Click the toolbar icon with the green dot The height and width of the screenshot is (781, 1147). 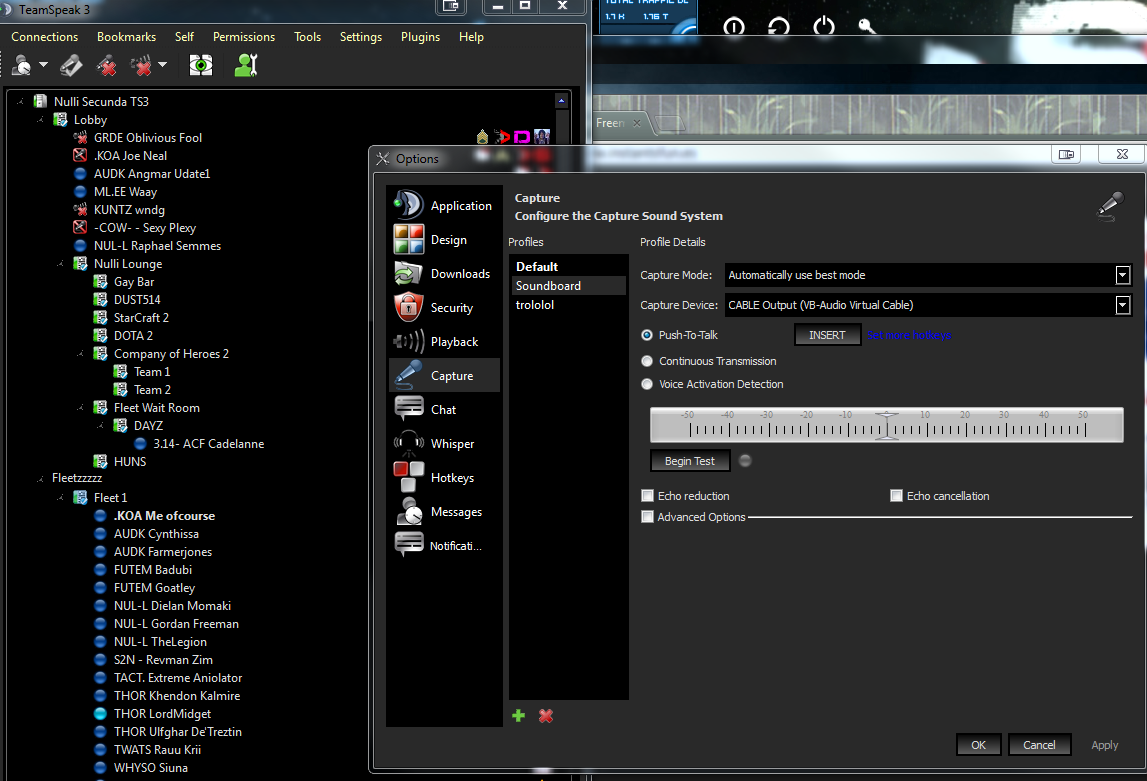pyautogui.click(x=200, y=66)
